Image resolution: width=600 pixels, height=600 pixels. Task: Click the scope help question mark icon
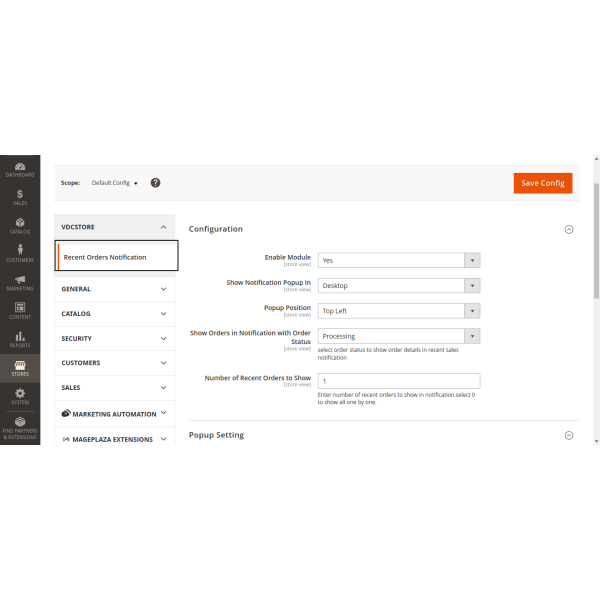[155, 183]
